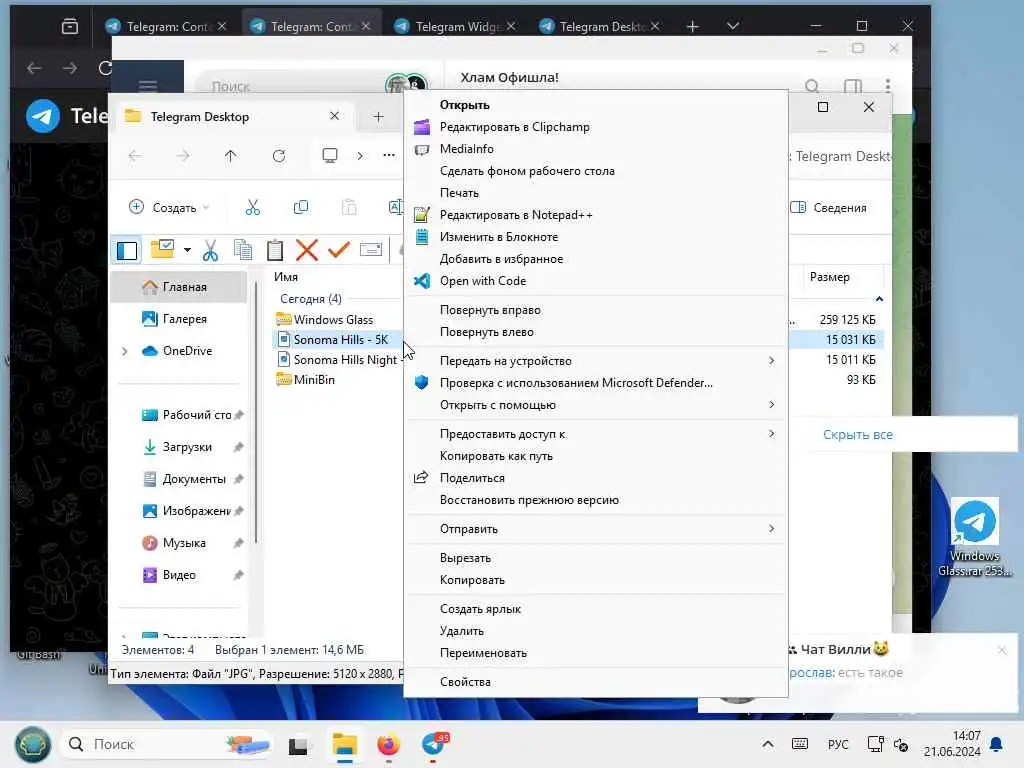Add a new Explorer tab with plus
The image size is (1024, 768).
click(378, 117)
